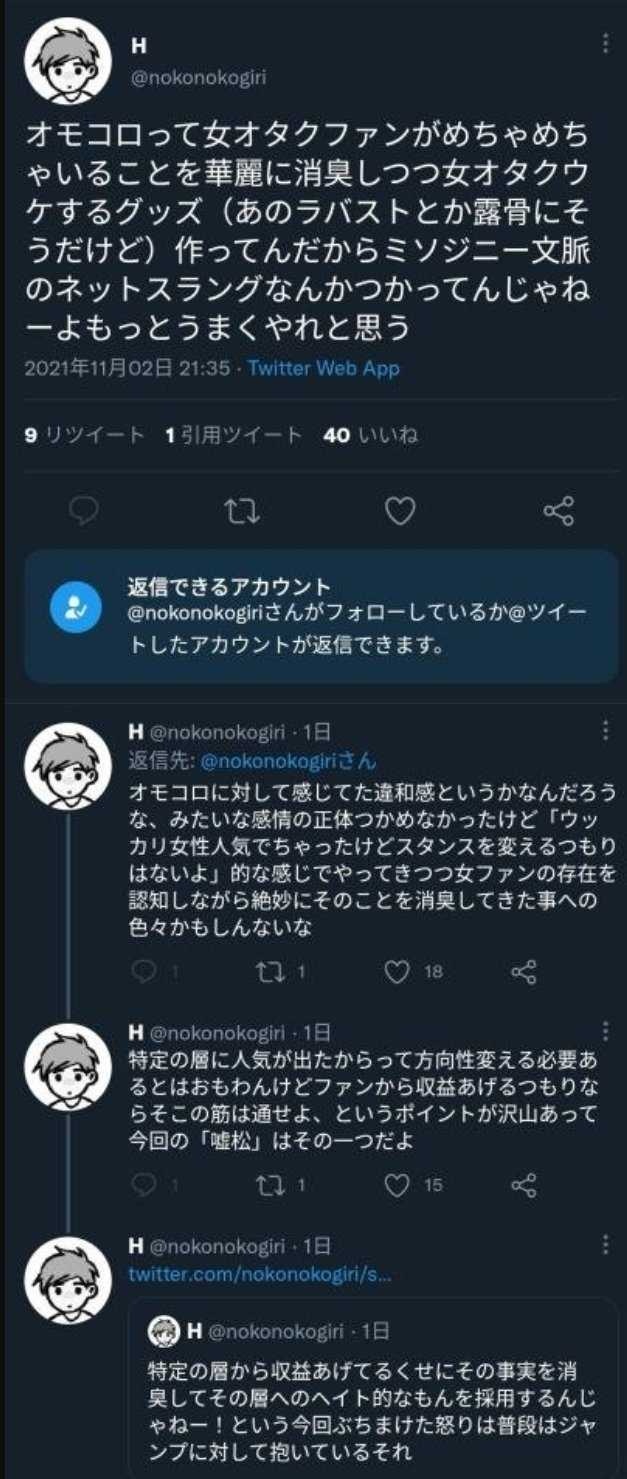View the 9 リツイート list

click(84, 435)
